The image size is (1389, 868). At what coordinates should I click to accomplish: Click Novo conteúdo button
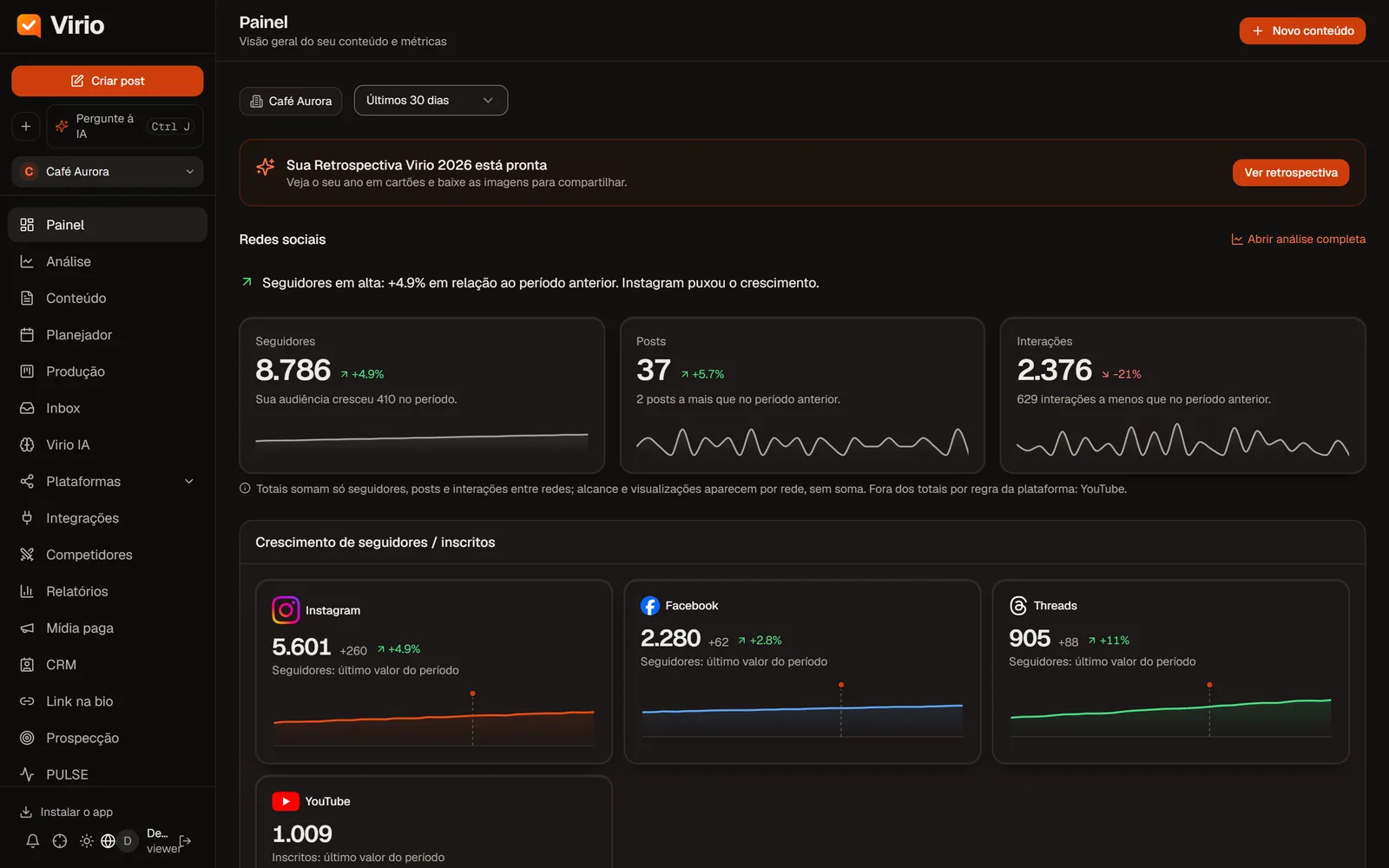1302,30
